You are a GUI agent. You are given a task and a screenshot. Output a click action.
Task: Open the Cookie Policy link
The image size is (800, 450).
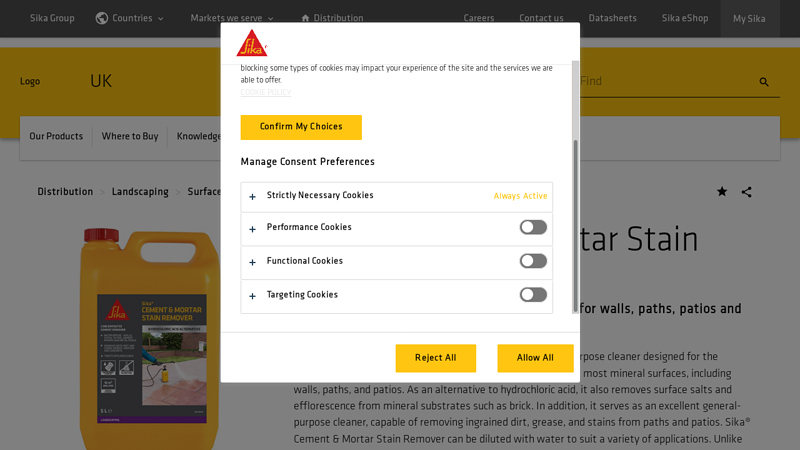click(266, 92)
